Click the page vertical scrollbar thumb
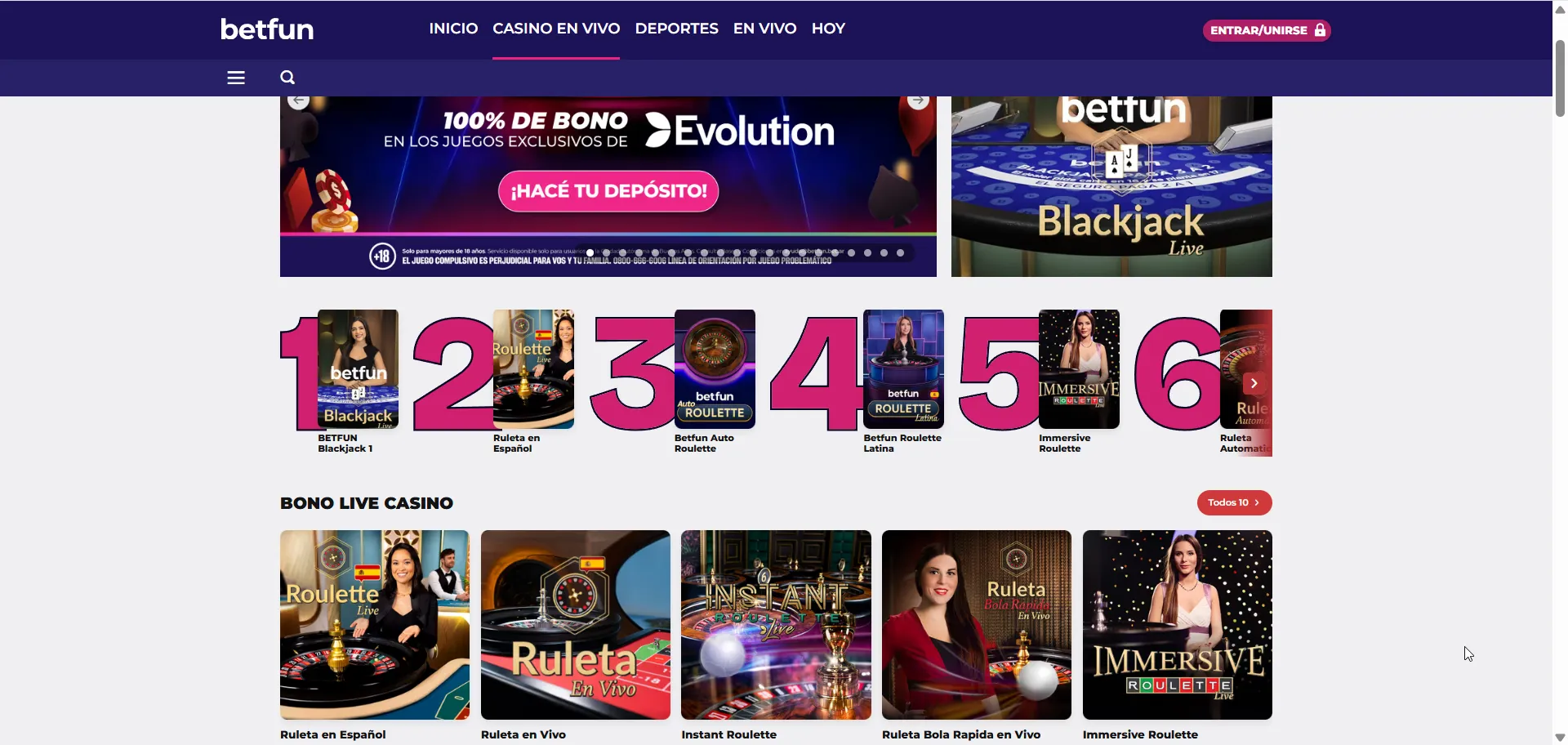Screen dimensions: 1568x745 (1560, 78)
